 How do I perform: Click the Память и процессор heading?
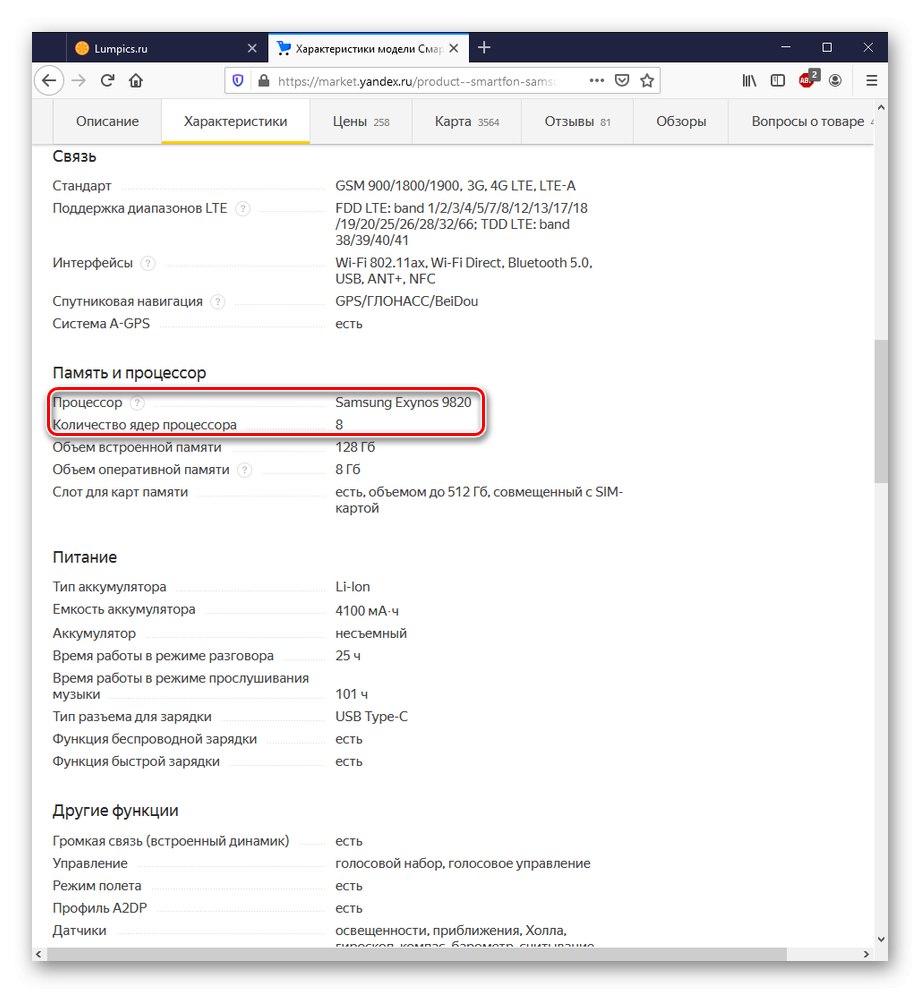point(129,373)
